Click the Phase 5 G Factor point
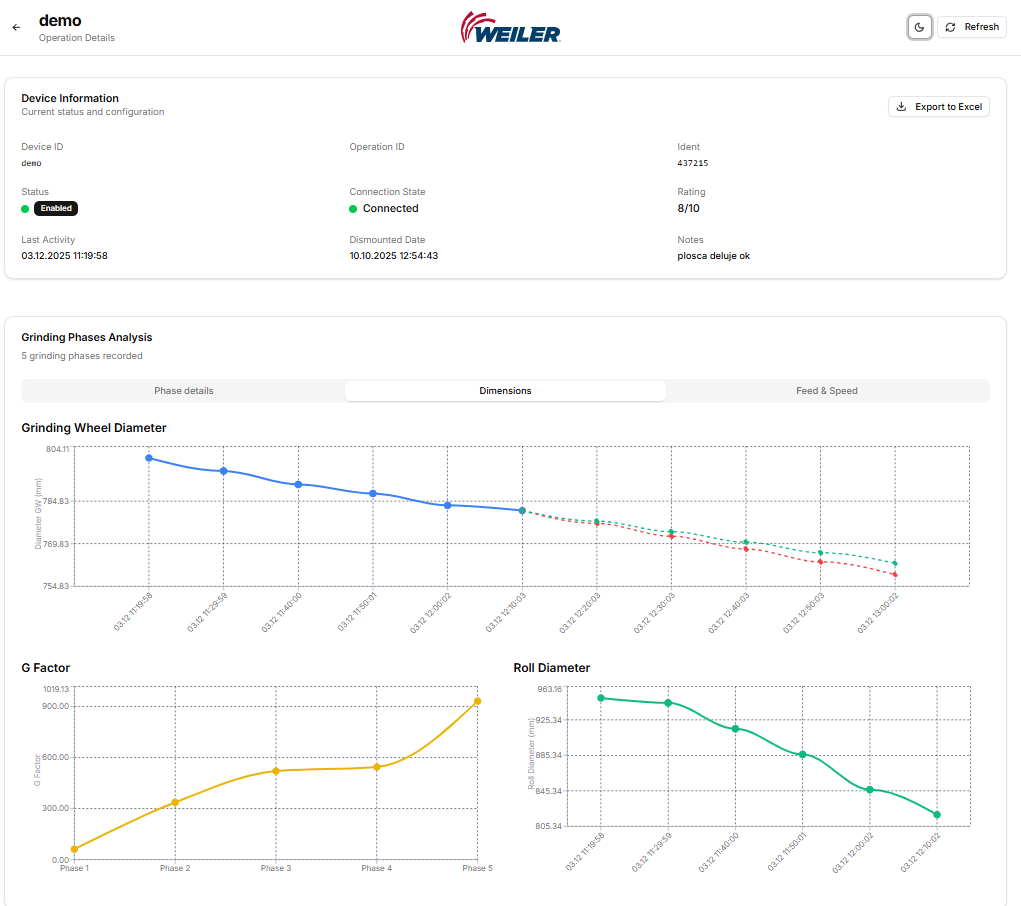 click(477, 701)
